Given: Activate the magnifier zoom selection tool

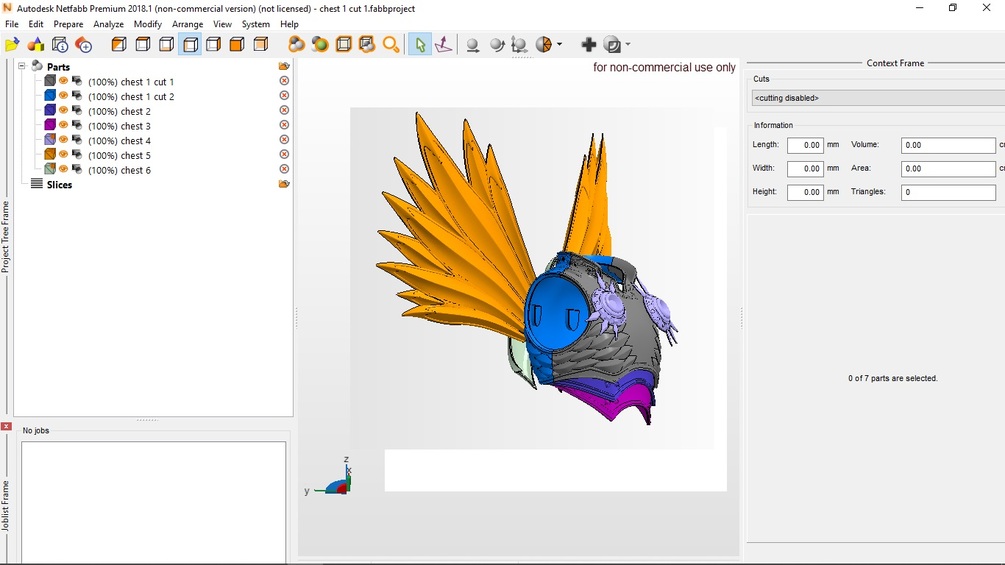Looking at the screenshot, I should tap(391, 45).
